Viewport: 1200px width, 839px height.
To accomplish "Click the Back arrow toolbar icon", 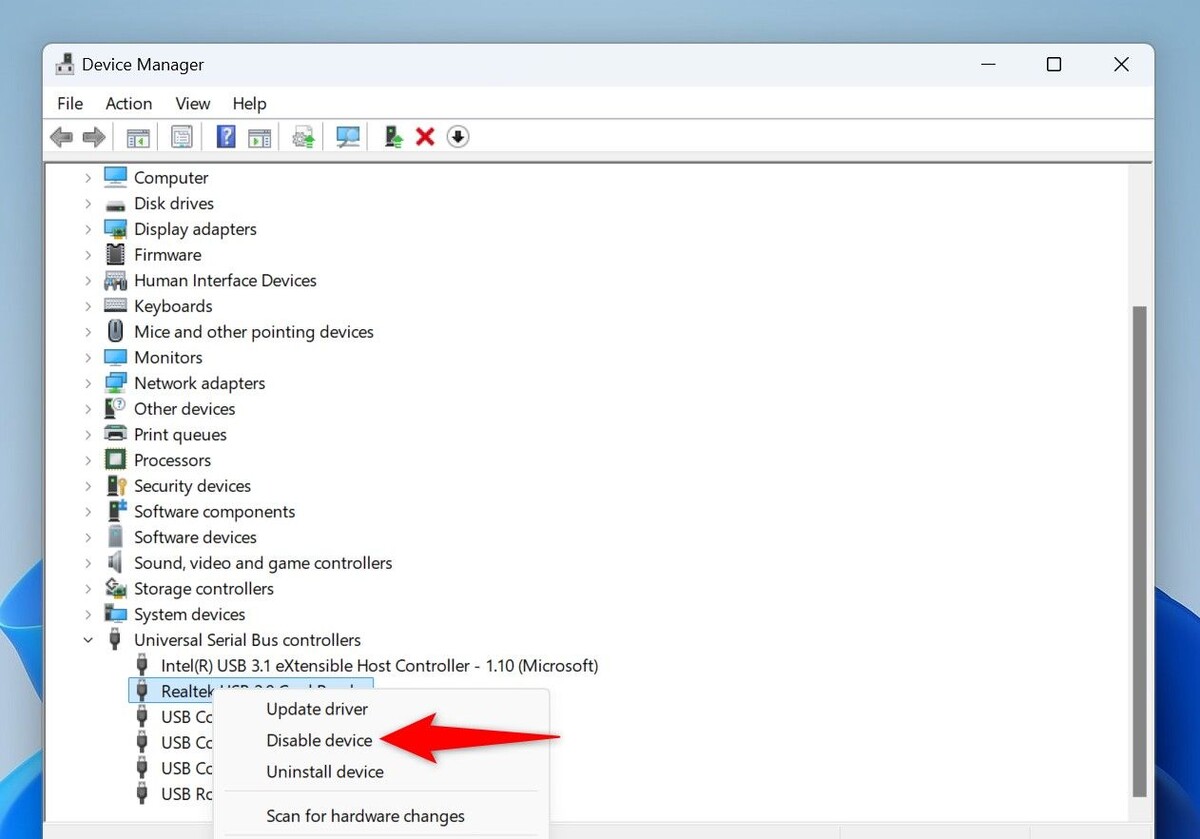I will [x=61, y=137].
